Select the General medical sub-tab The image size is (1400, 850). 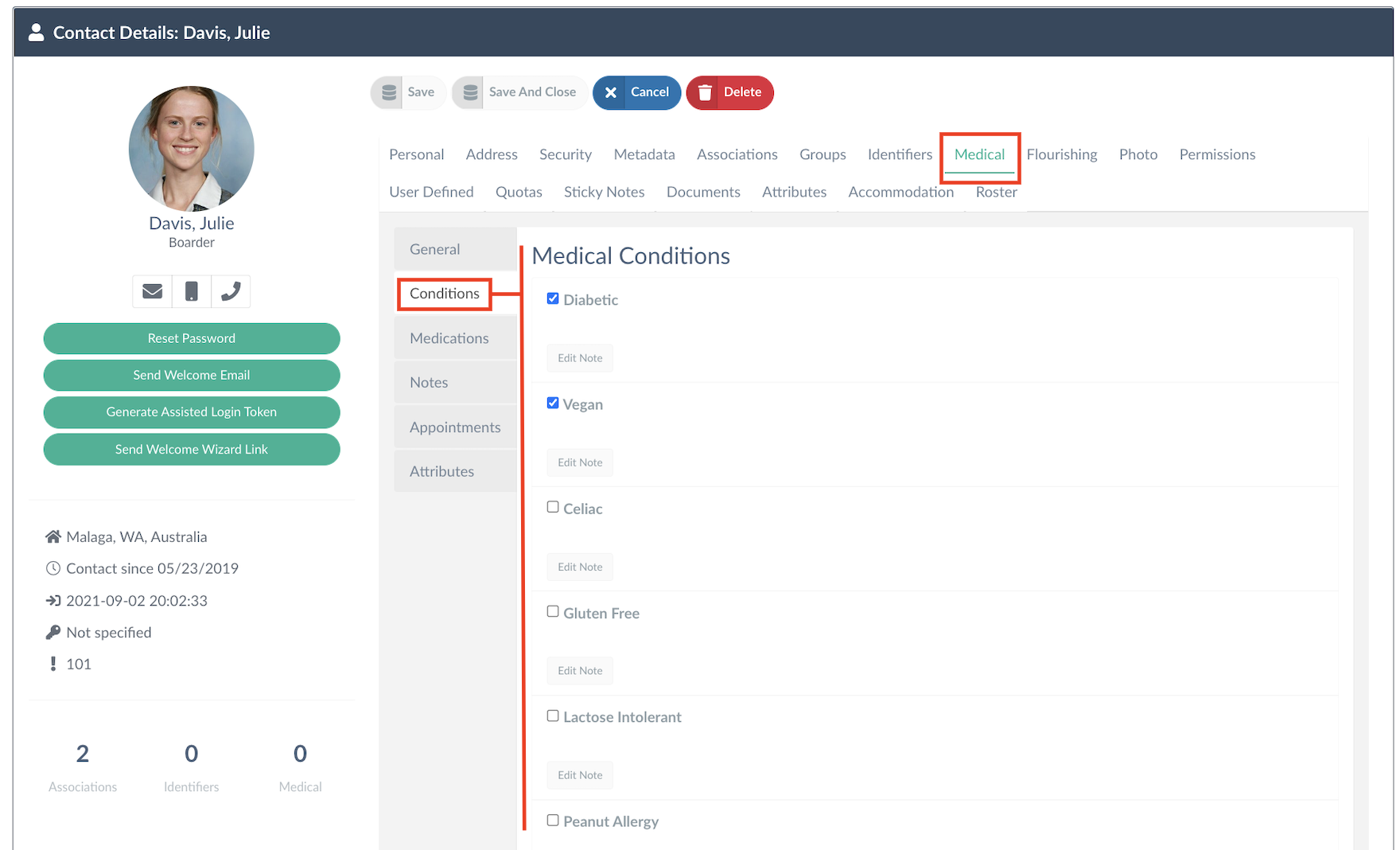[455, 249]
